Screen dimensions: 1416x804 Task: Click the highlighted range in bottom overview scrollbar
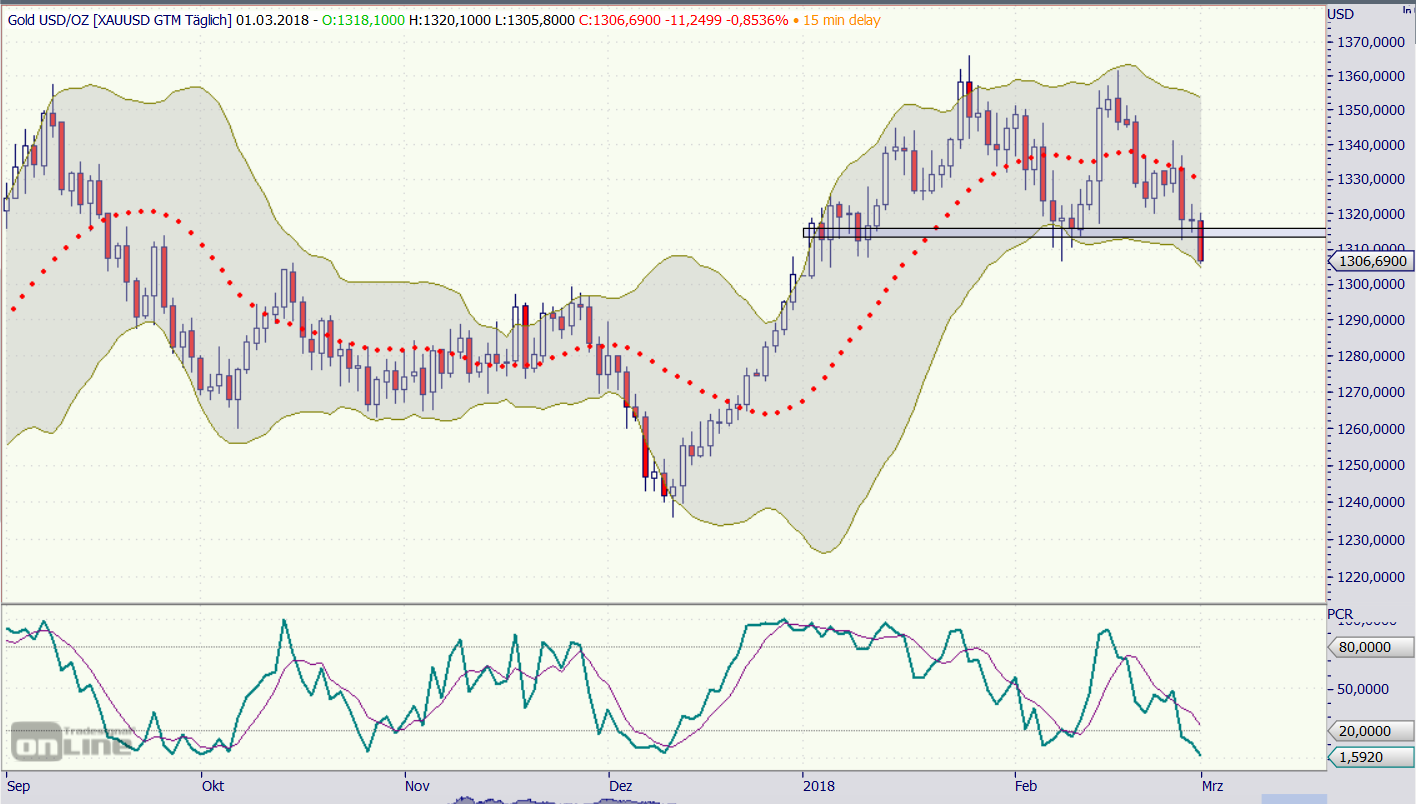tap(1293, 798)
